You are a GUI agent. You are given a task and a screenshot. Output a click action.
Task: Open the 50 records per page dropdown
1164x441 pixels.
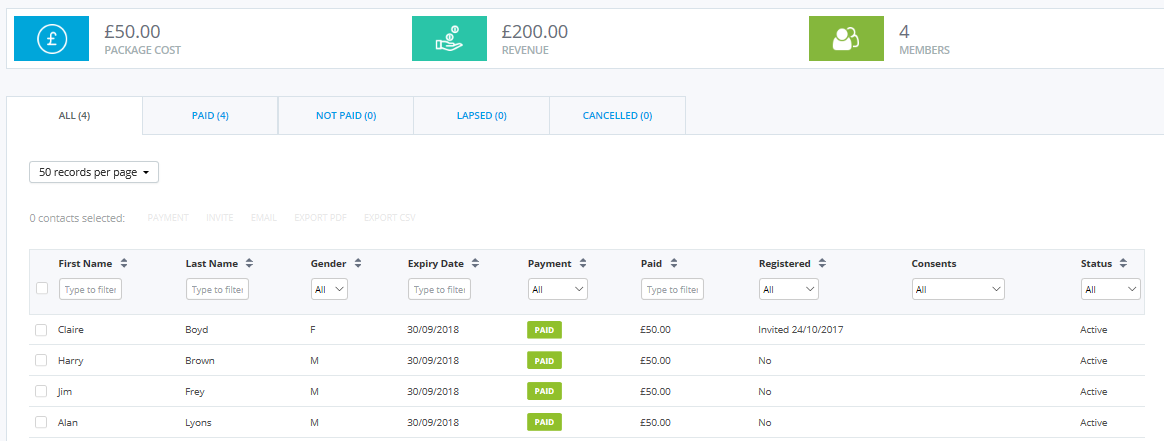click(94, 172)
